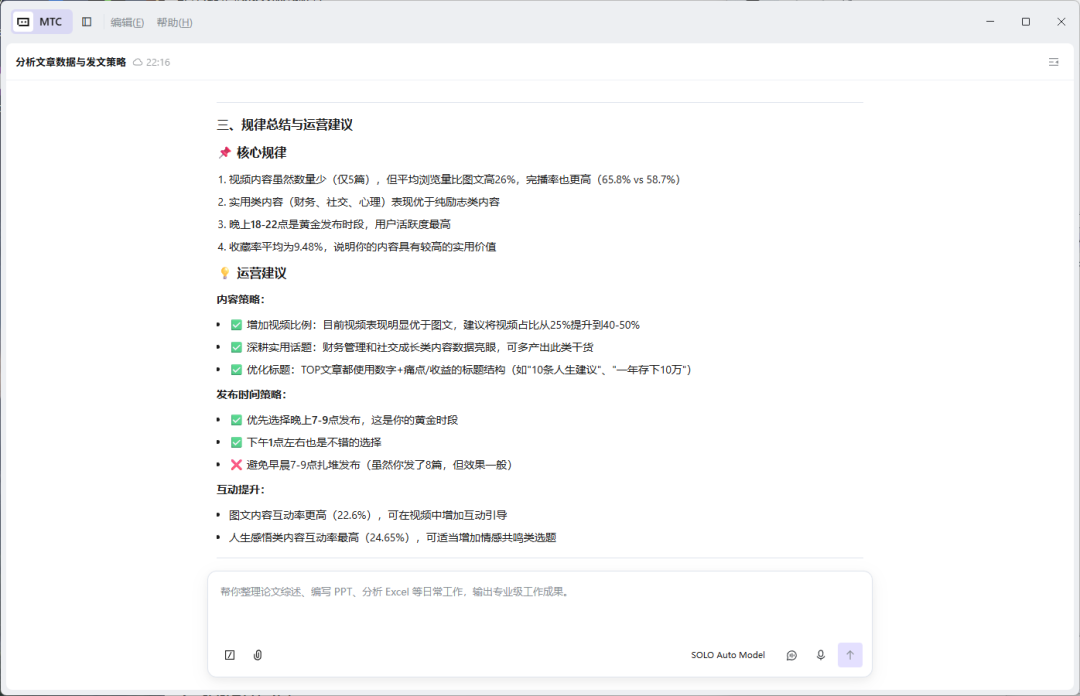Viewport: 1080px width, 696px height.
Task: Click the cloud sync icon beside 22:16
Action: [138, 62]
